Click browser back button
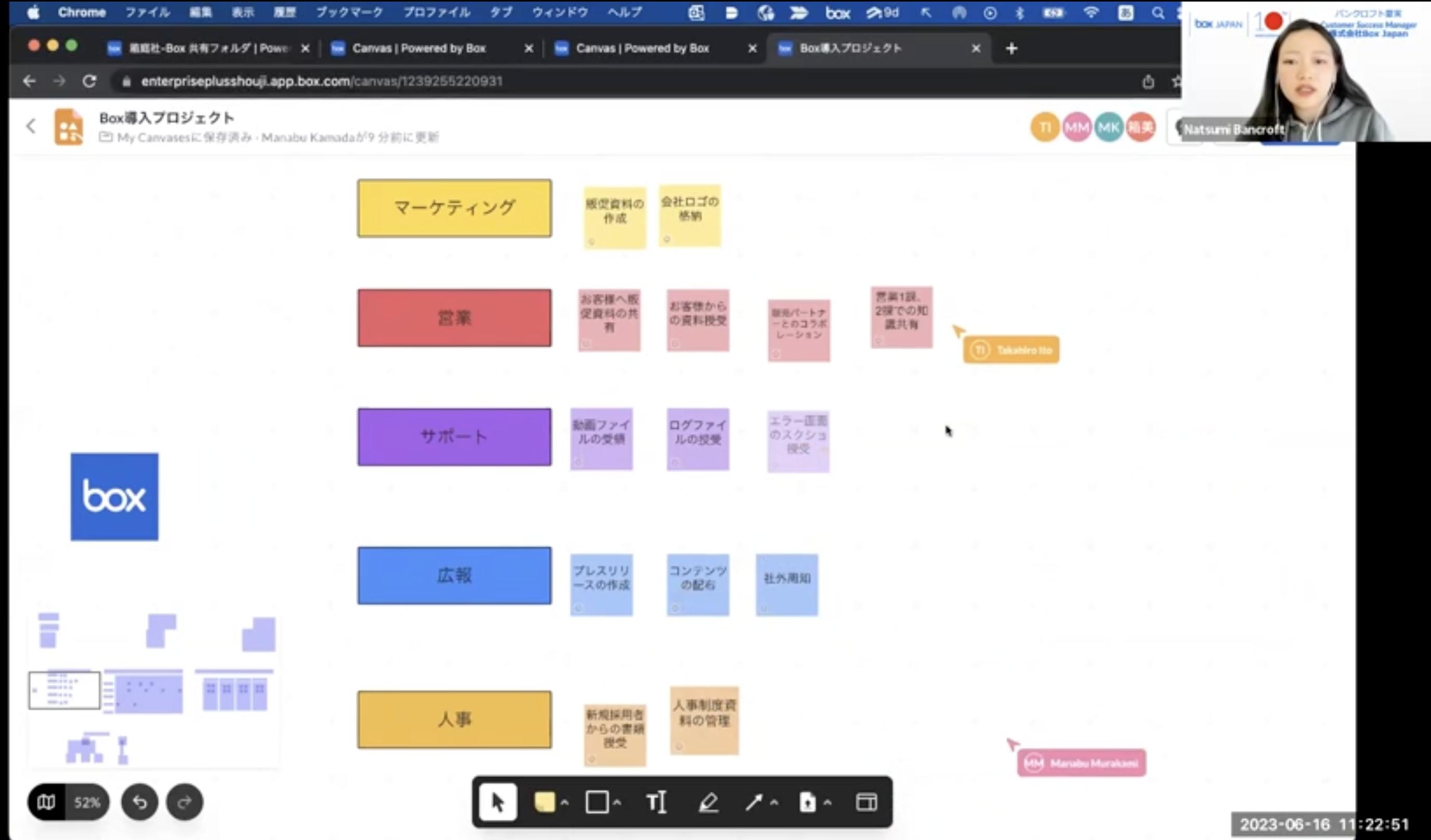Viewport: 1431px width, 840px height. [x=30, y=81]
